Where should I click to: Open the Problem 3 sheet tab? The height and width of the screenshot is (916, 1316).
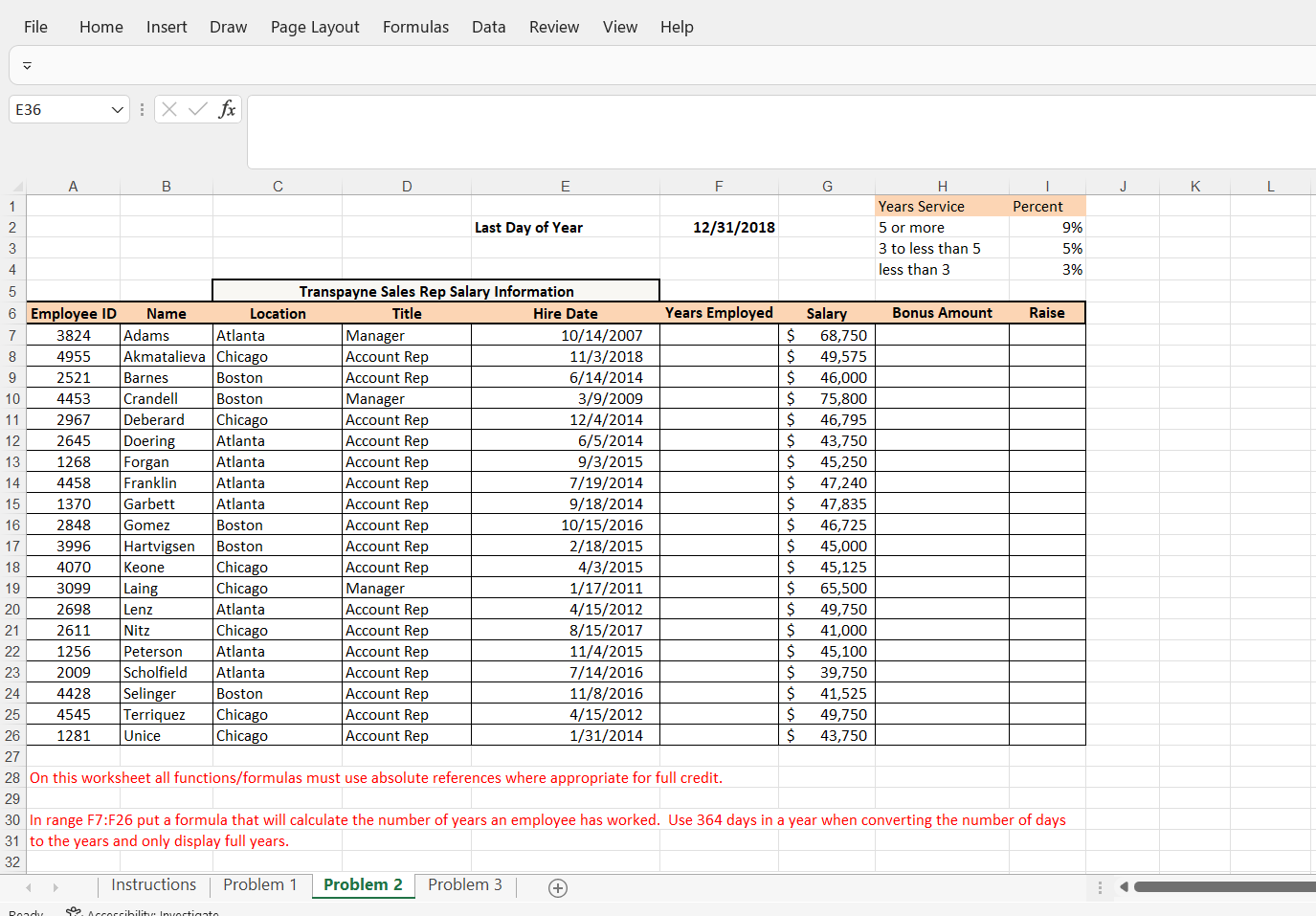pyautogui.click(x=465, y=884)
